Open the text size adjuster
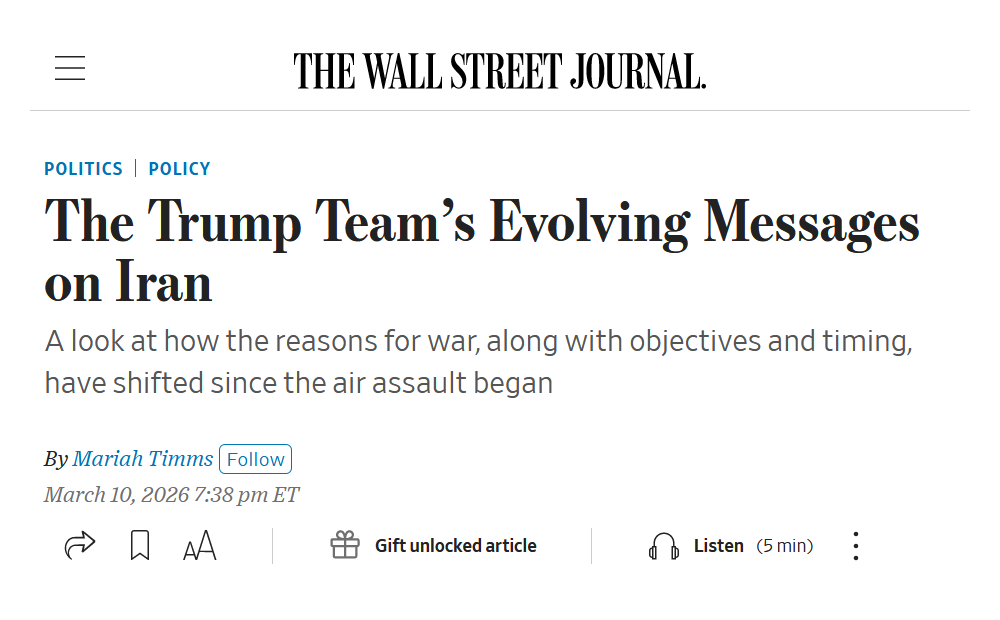Image resolution: width=1000 pixels, height=620 pixels. [x=200, y=546]
